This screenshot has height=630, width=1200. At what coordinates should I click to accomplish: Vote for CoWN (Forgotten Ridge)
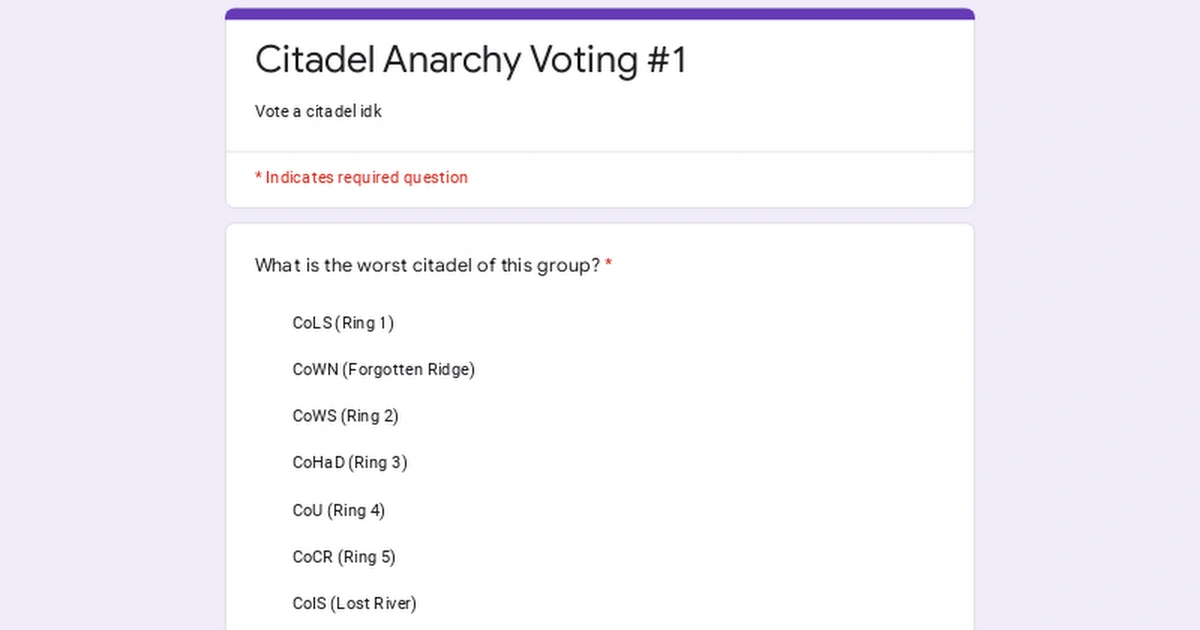pyautogui.click(x=383, y=369)
